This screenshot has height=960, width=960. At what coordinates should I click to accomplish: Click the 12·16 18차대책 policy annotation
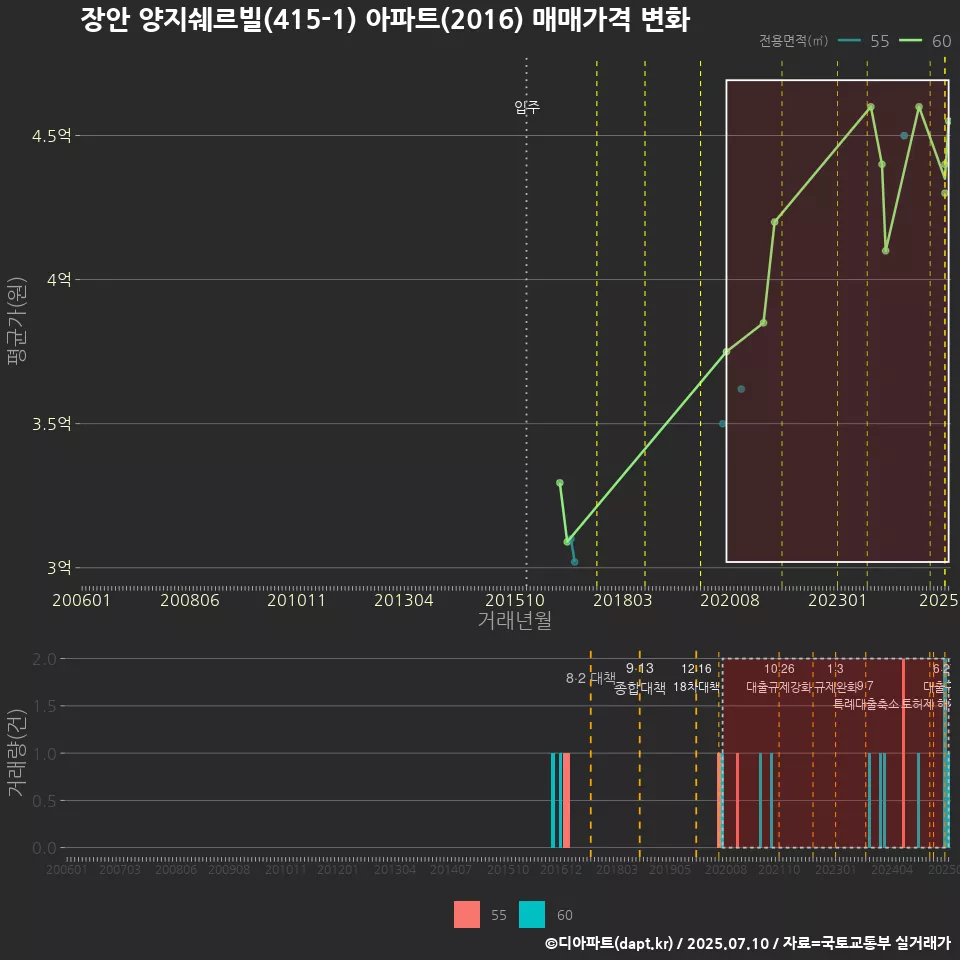(696, 678)
